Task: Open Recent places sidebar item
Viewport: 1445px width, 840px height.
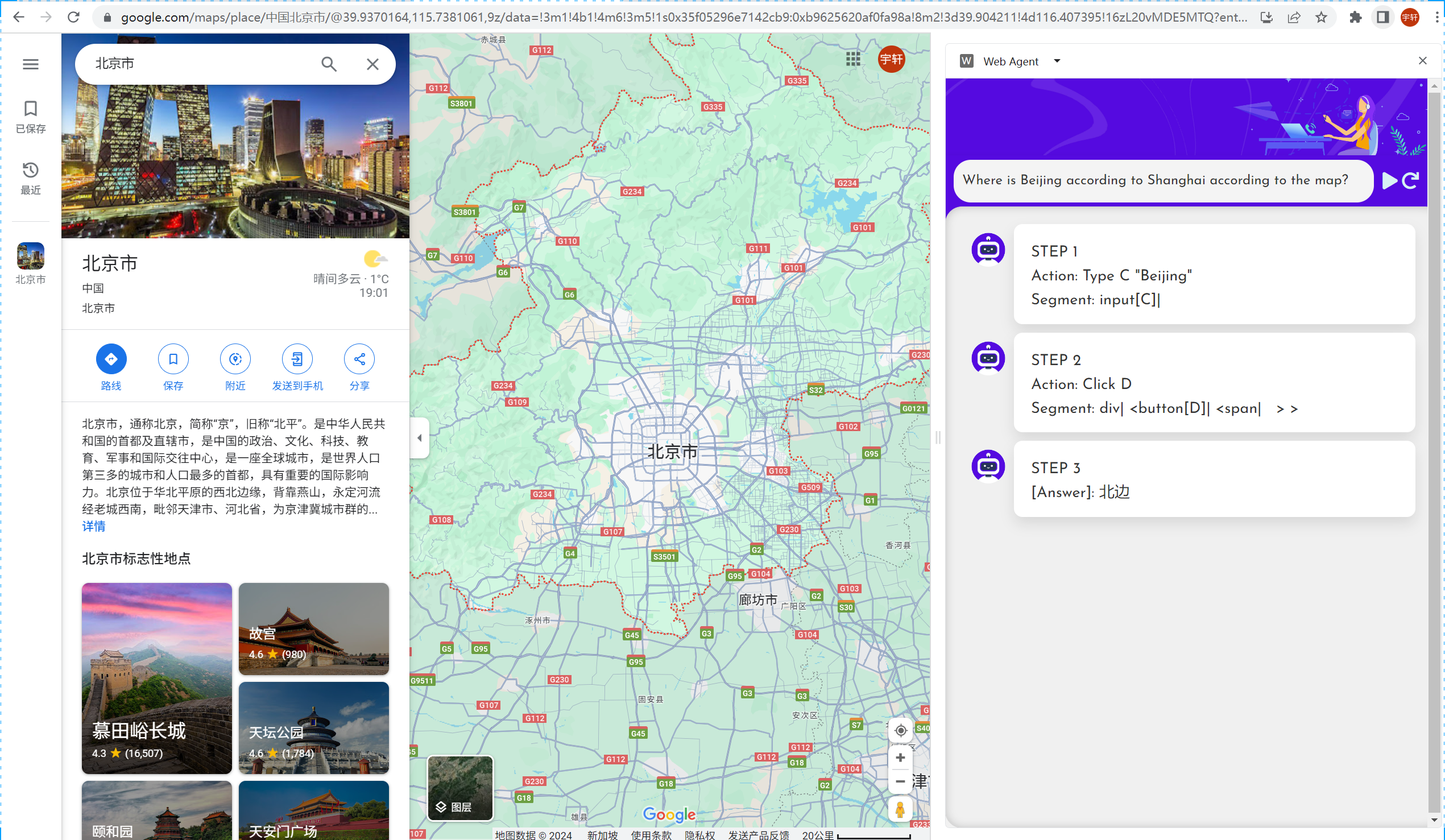Action: pyautogui.click(x=30, y=178)
